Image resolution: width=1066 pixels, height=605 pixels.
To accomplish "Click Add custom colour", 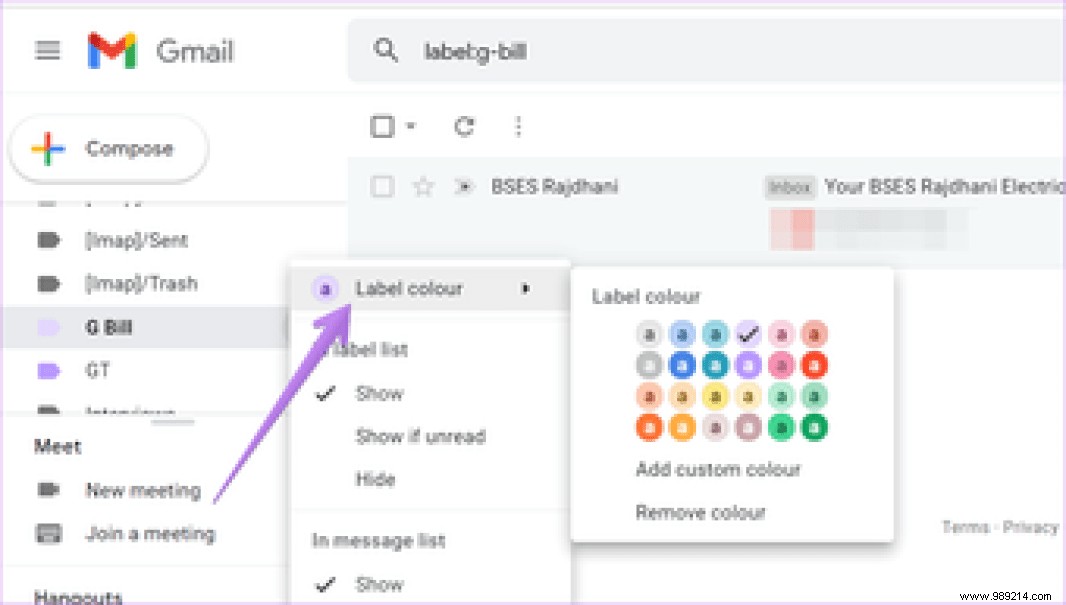I will 718,469.
